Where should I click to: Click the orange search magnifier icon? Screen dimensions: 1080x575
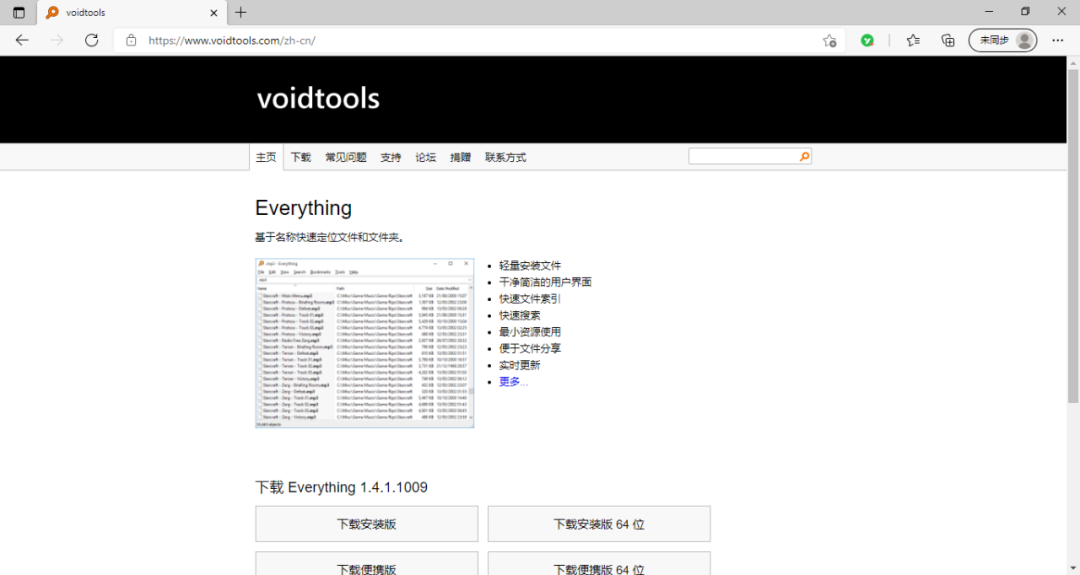click(804, 156)
